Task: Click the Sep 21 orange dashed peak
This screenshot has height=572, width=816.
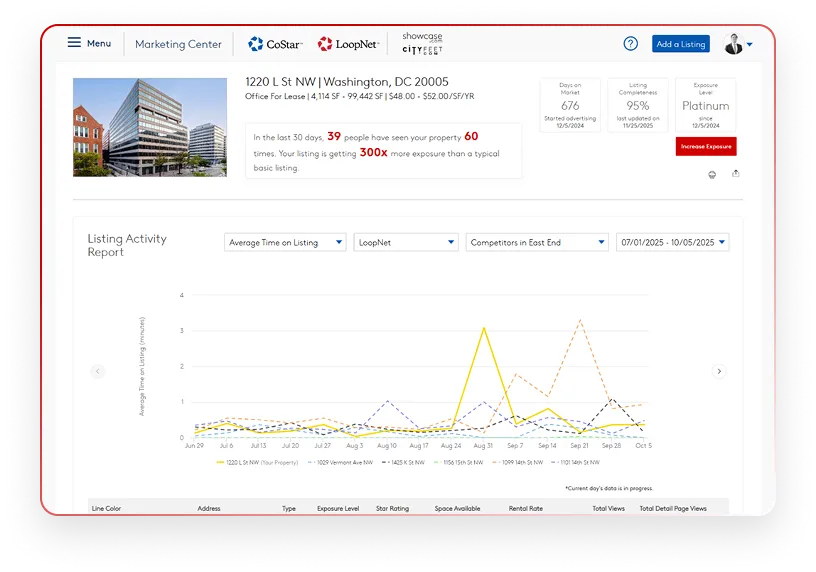Action: pyautogui.click(x=580, y=320)
